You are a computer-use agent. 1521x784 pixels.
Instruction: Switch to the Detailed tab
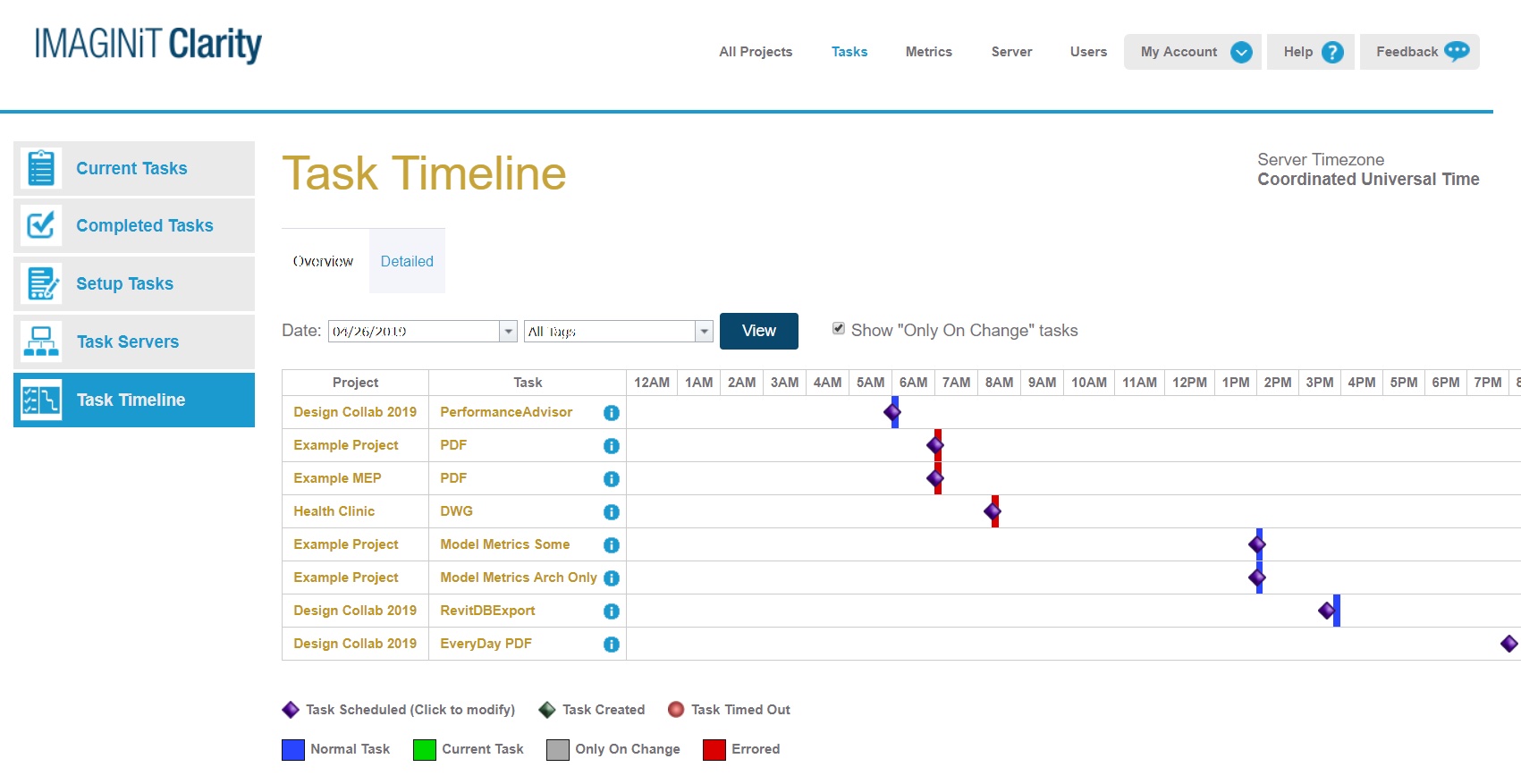pyautogui.click(x=407, y=261)
